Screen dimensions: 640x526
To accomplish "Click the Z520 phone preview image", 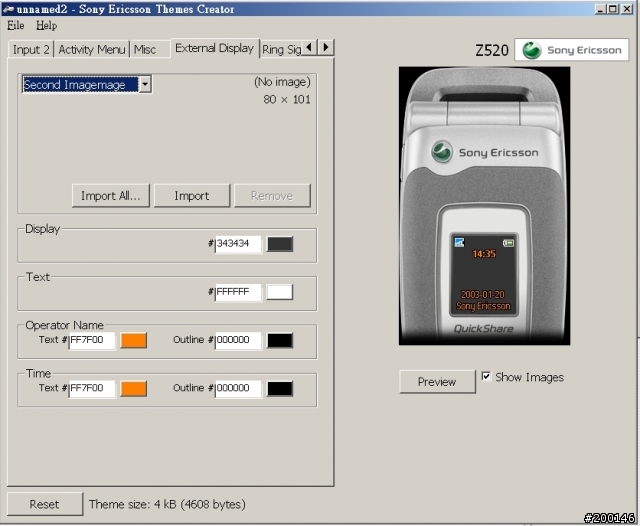I will tap(484, 206).
